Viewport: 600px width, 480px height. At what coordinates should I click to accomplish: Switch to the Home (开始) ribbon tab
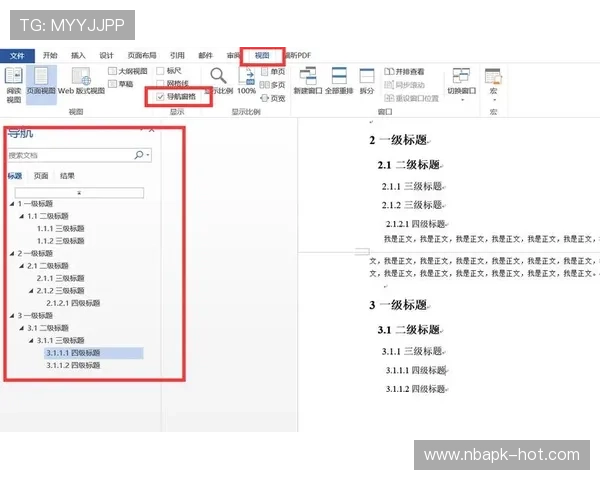[50, 56]
